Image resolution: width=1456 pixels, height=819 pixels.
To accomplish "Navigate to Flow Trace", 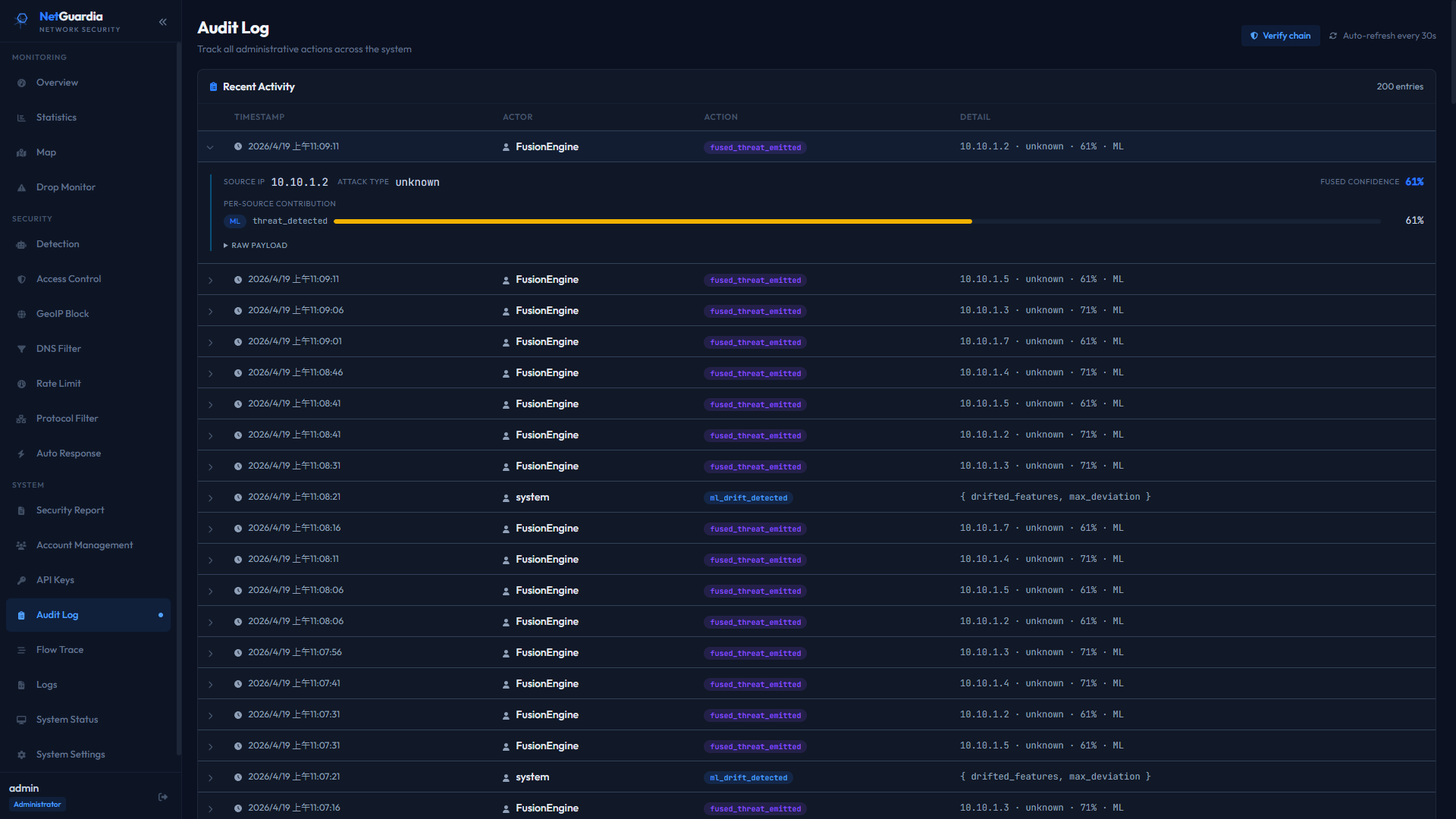I will pyautogui.click(x=88, y=650).
